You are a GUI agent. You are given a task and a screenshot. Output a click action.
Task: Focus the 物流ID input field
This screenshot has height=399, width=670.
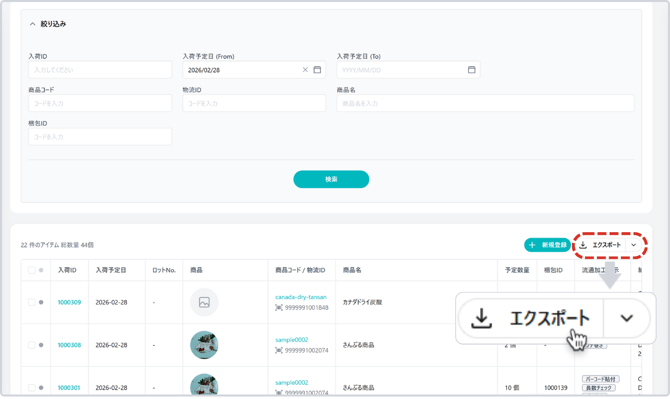pyautogui.click(x=254, y=103)
